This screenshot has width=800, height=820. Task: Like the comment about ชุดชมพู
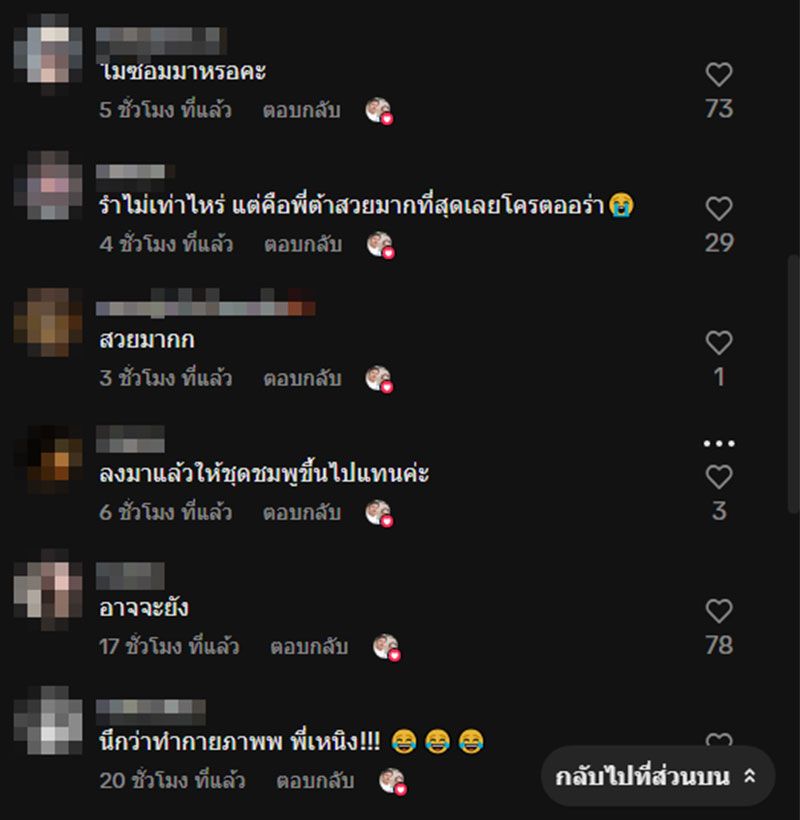pos(719,477)
